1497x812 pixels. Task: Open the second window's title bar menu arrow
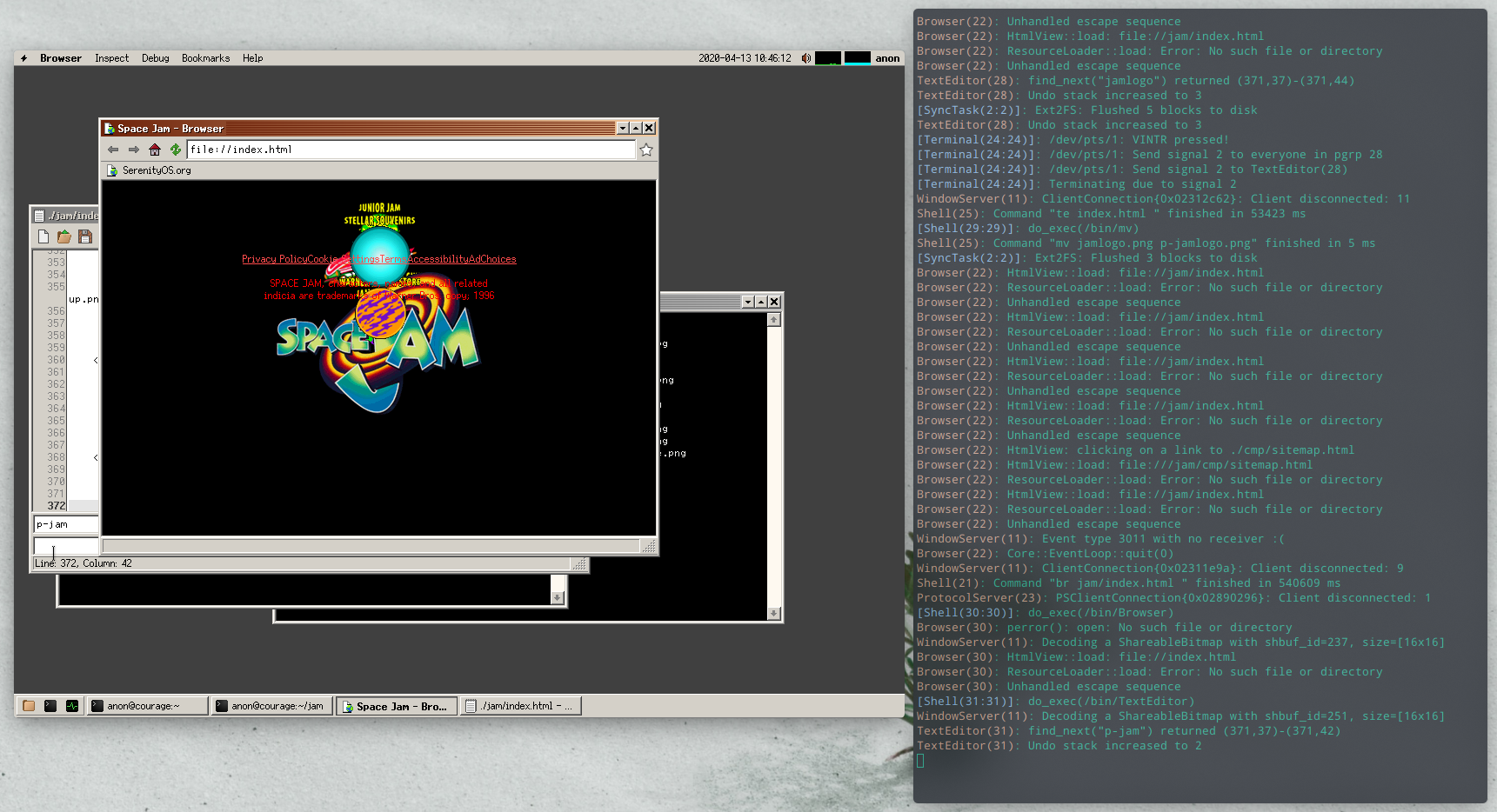[748, 302]
